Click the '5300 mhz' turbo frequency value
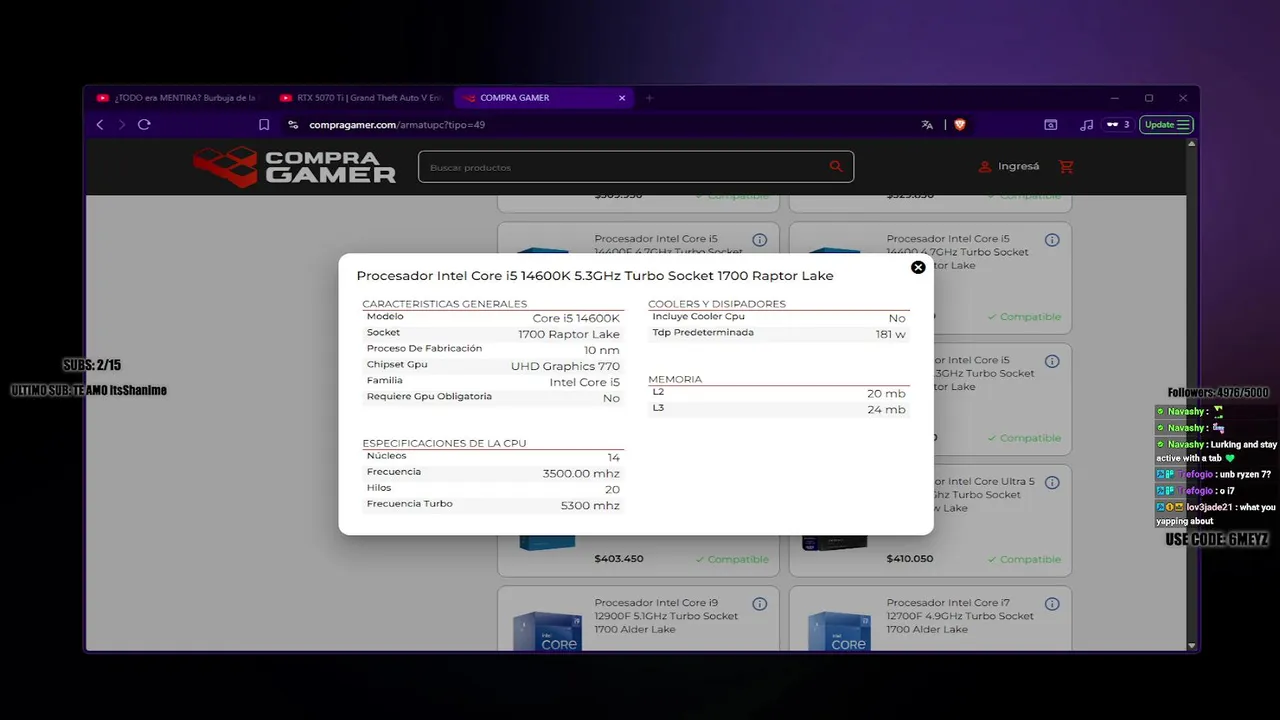Image resolution: width=1280 pixels, height=720 pixels. [590, 505]
